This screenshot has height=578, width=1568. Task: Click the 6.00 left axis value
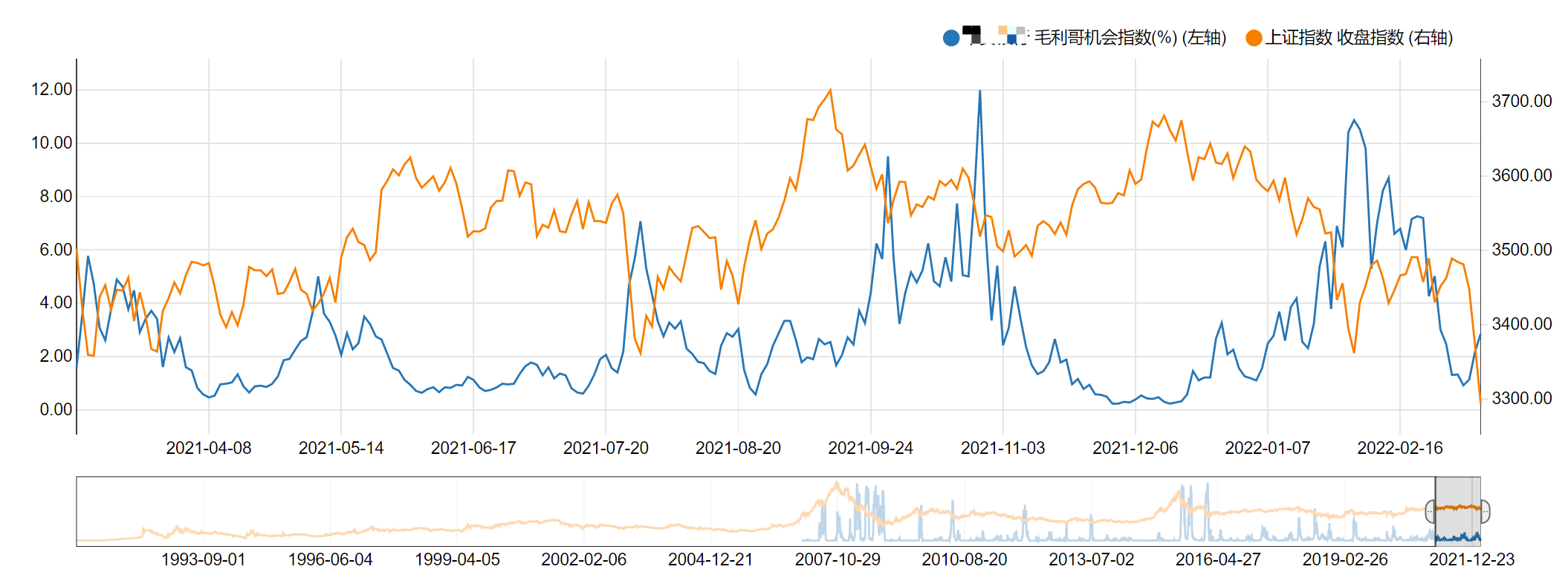(56, 250)
